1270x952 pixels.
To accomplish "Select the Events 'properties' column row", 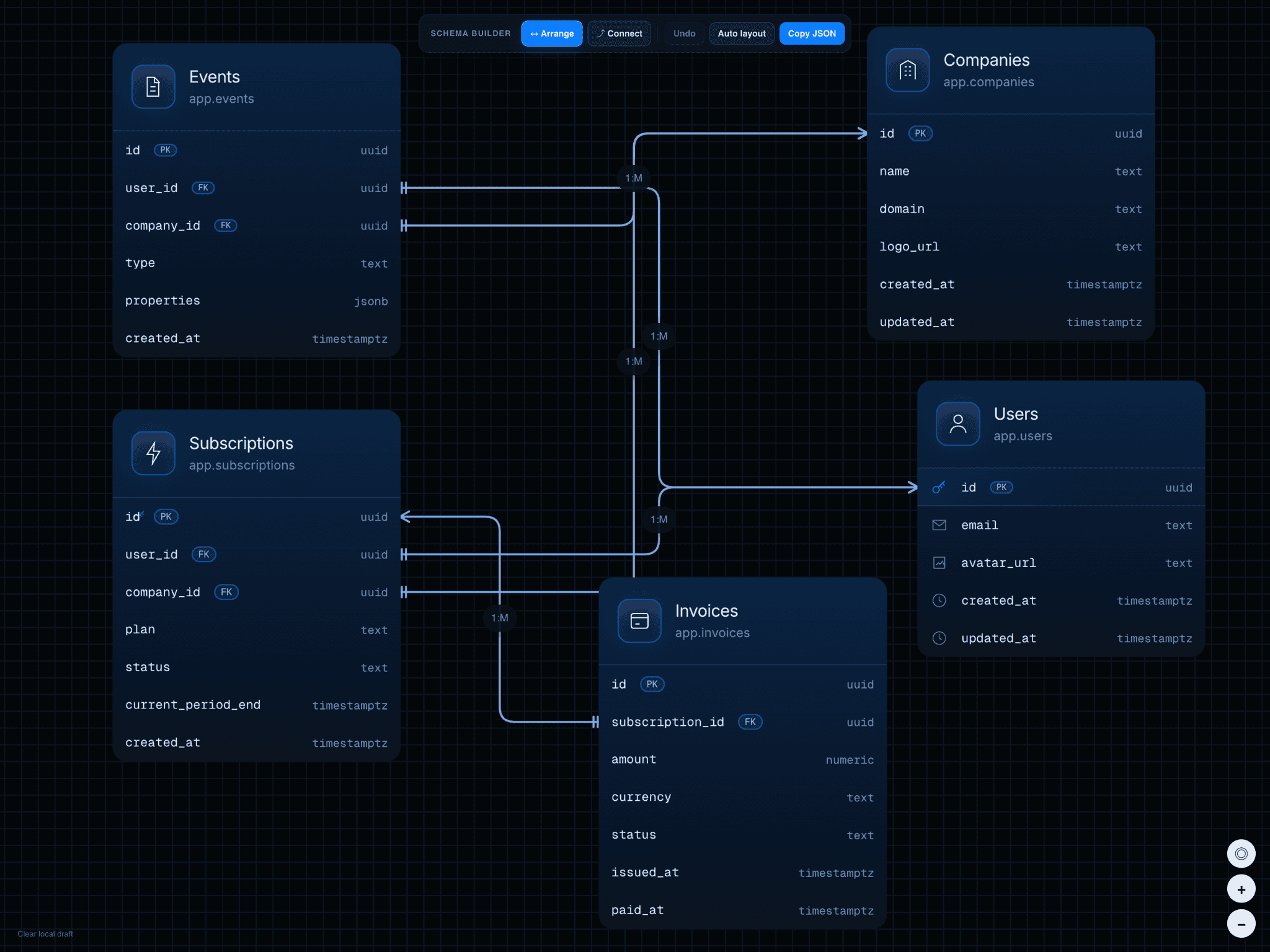I will 257,301.
